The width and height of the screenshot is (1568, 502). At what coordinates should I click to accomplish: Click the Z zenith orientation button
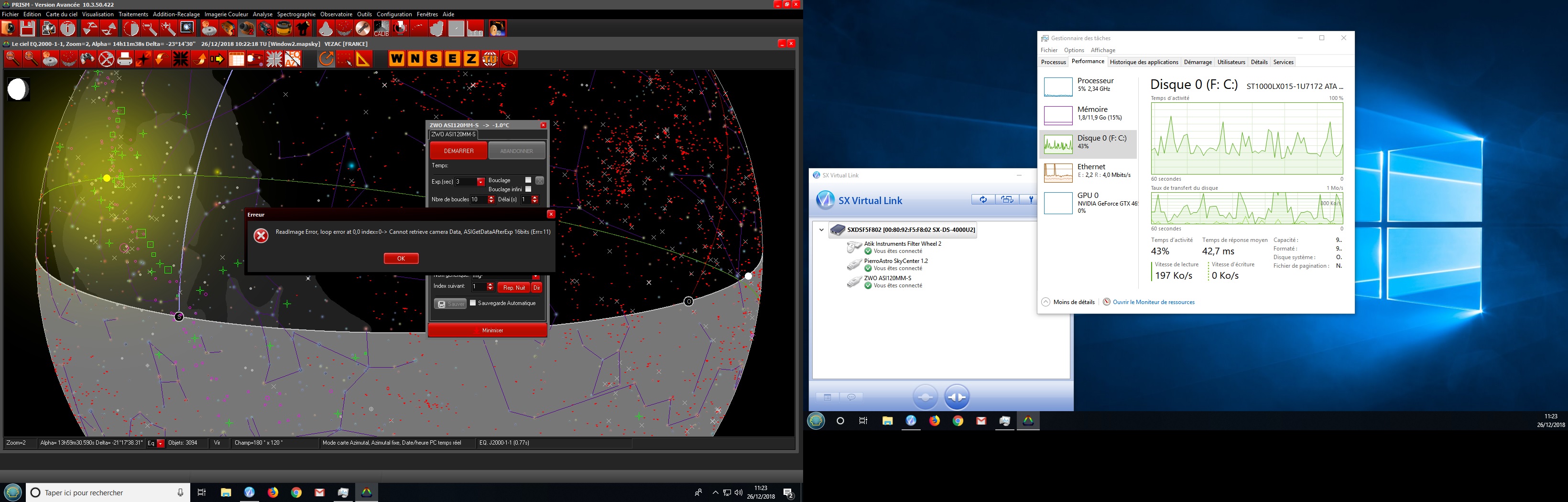(x=471, y=59)
